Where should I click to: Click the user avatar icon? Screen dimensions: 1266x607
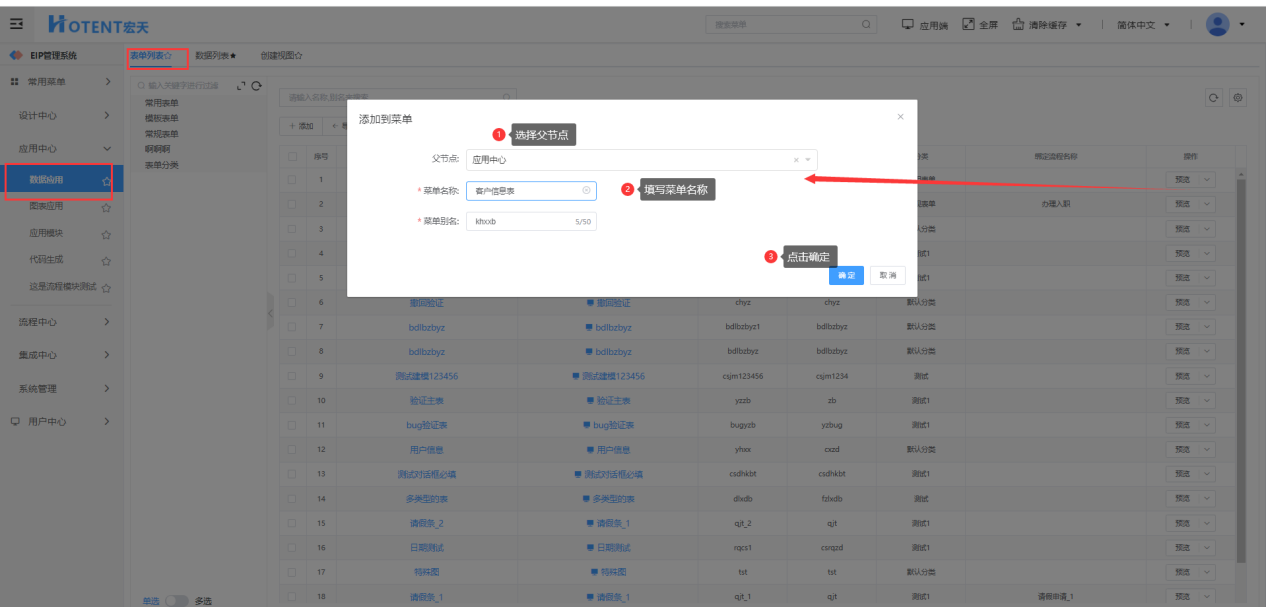click(x=1217, y=24)
